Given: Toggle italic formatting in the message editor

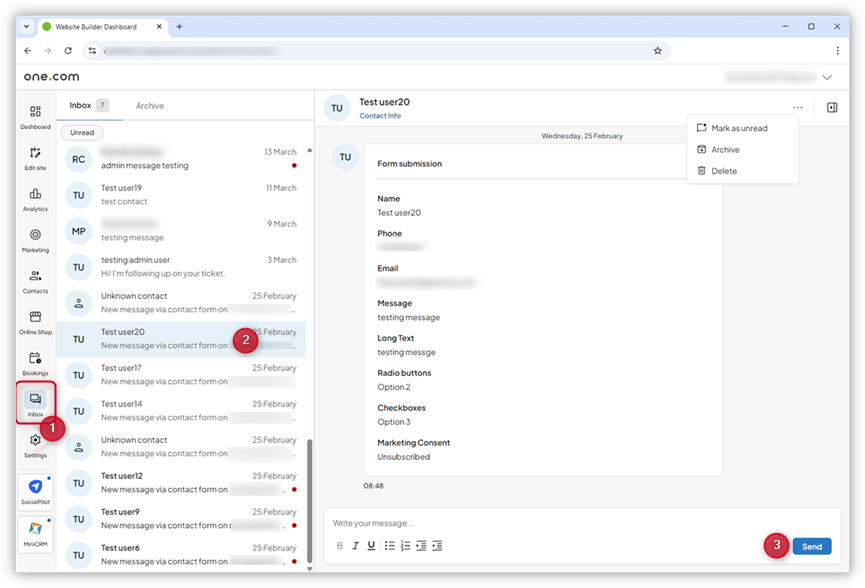Looking at the screenshot, I should [x=355, y=546].
